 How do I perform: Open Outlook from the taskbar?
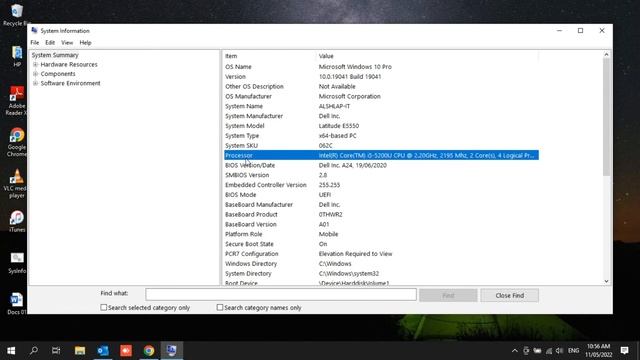[x=103, y=350]
